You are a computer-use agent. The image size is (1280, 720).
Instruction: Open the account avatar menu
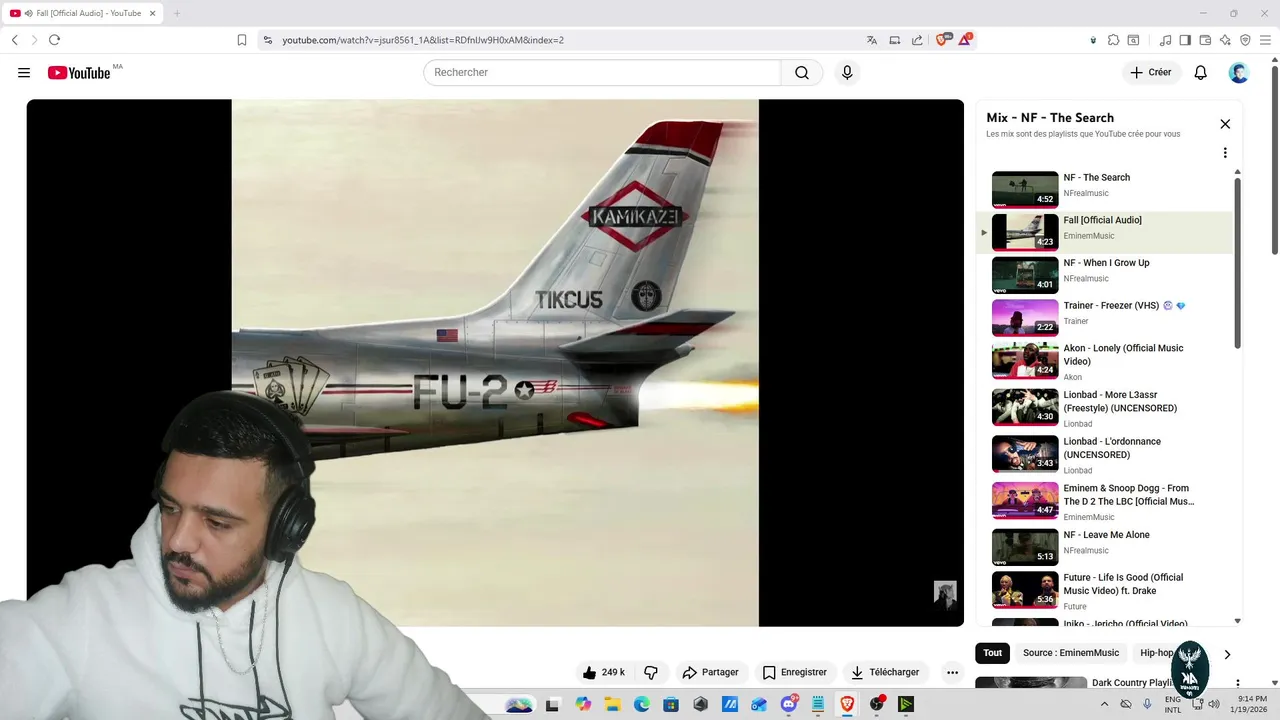1239,73
